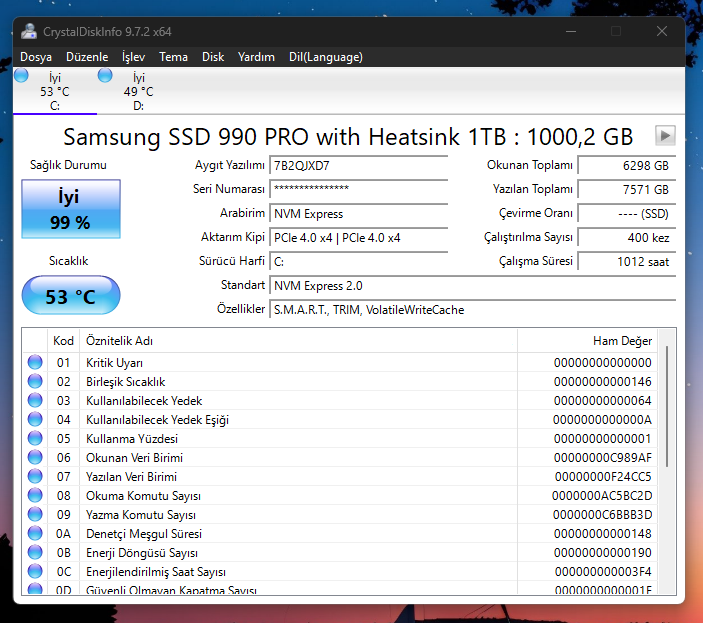Open the İşlev menu

[134, 57]
